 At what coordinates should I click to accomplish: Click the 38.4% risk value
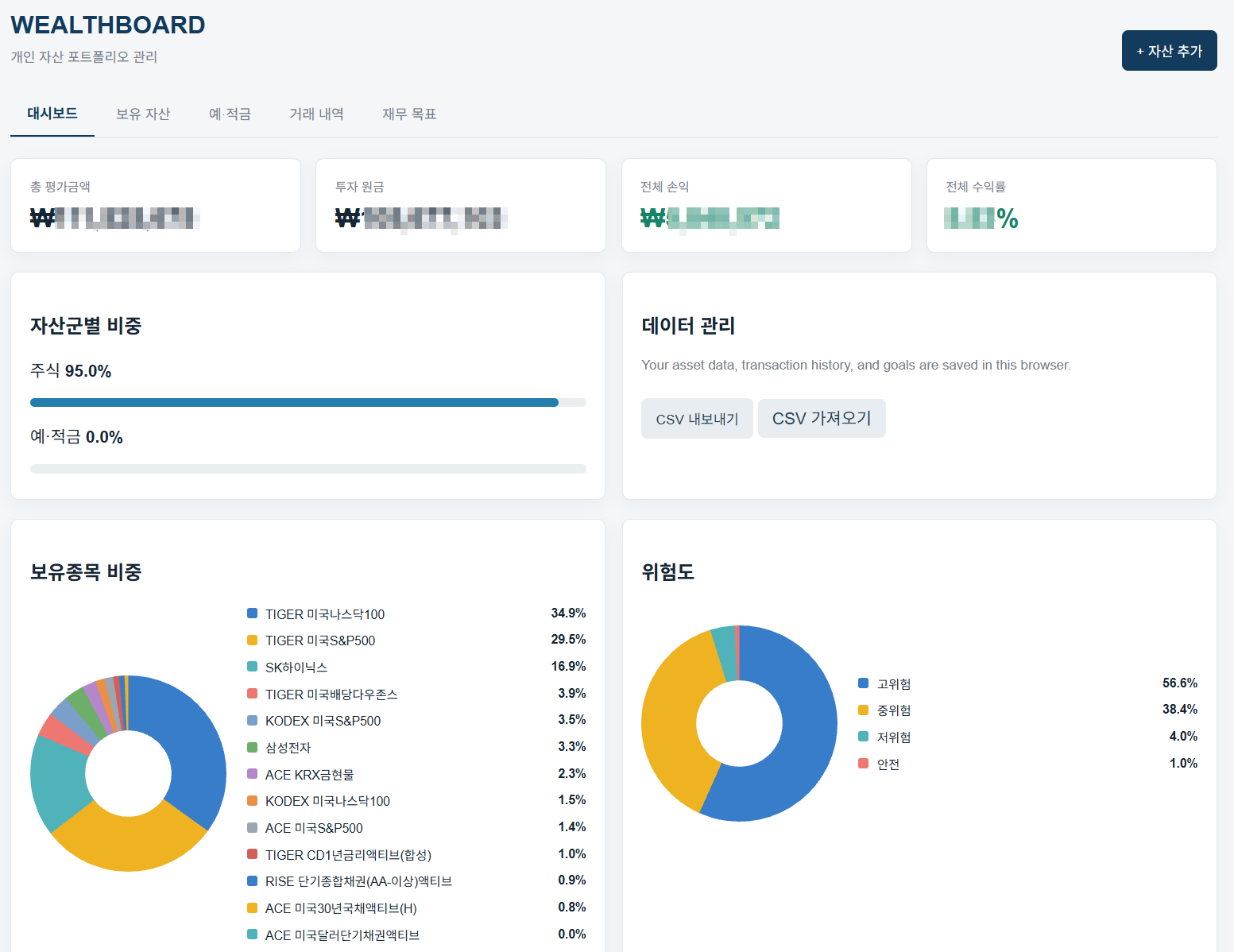[1180, 709]
